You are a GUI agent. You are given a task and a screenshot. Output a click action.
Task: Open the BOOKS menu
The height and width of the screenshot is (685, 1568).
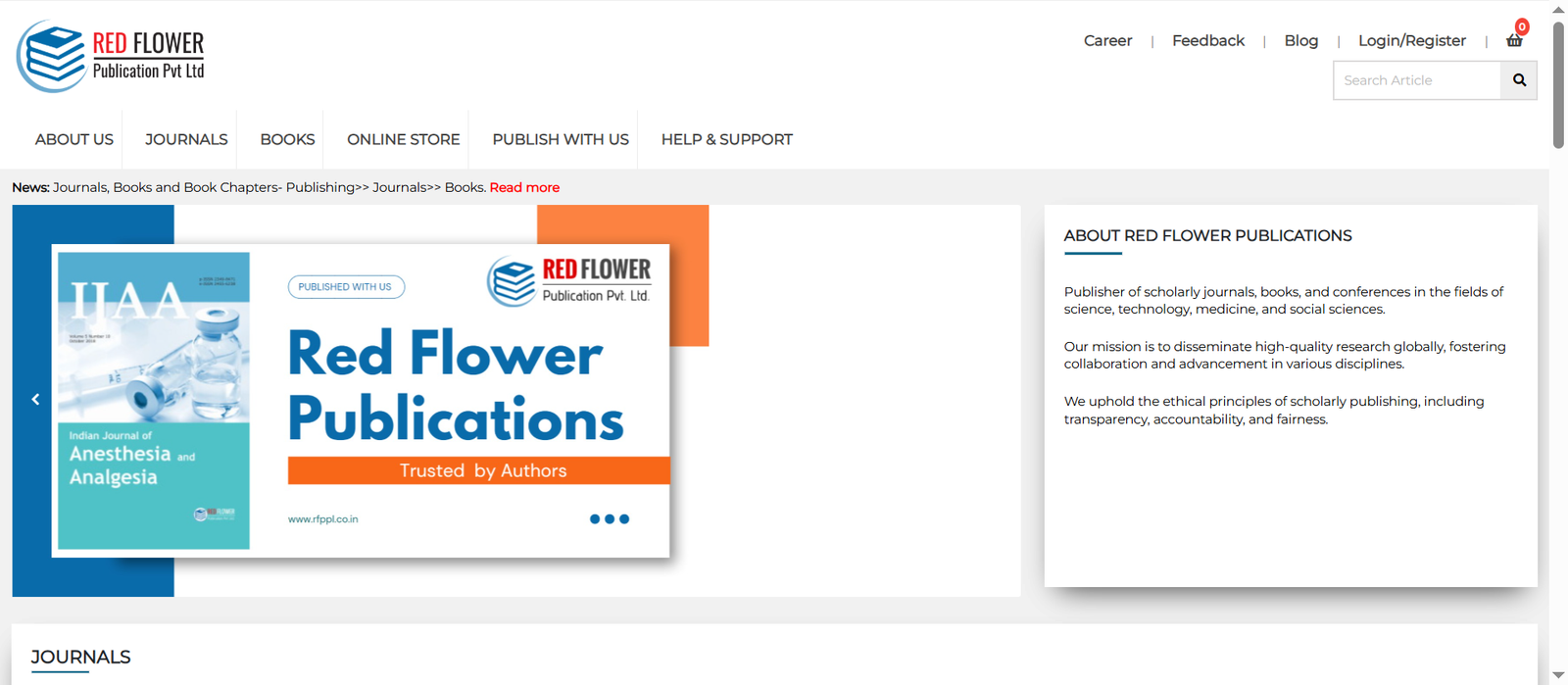(287, 139)
